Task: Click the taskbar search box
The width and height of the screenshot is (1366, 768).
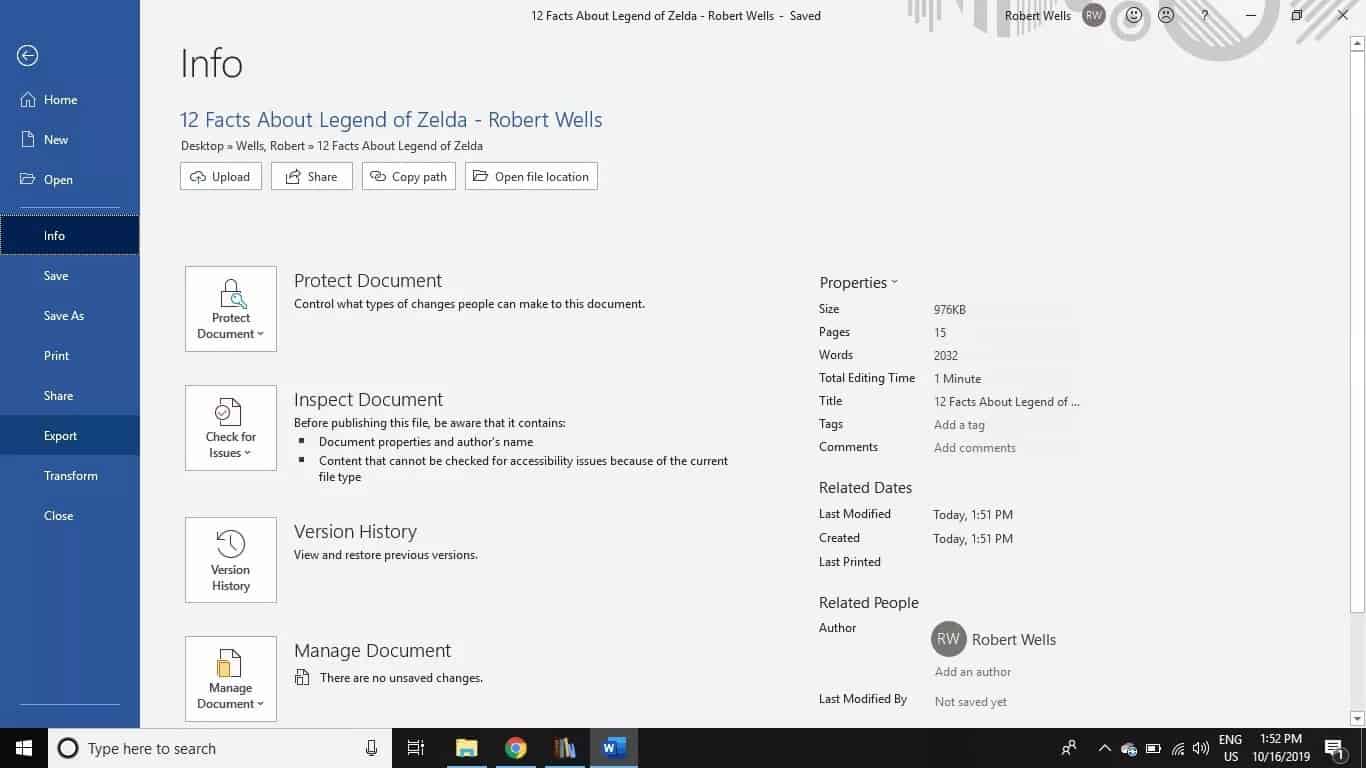Action: [x=219, y=748]
